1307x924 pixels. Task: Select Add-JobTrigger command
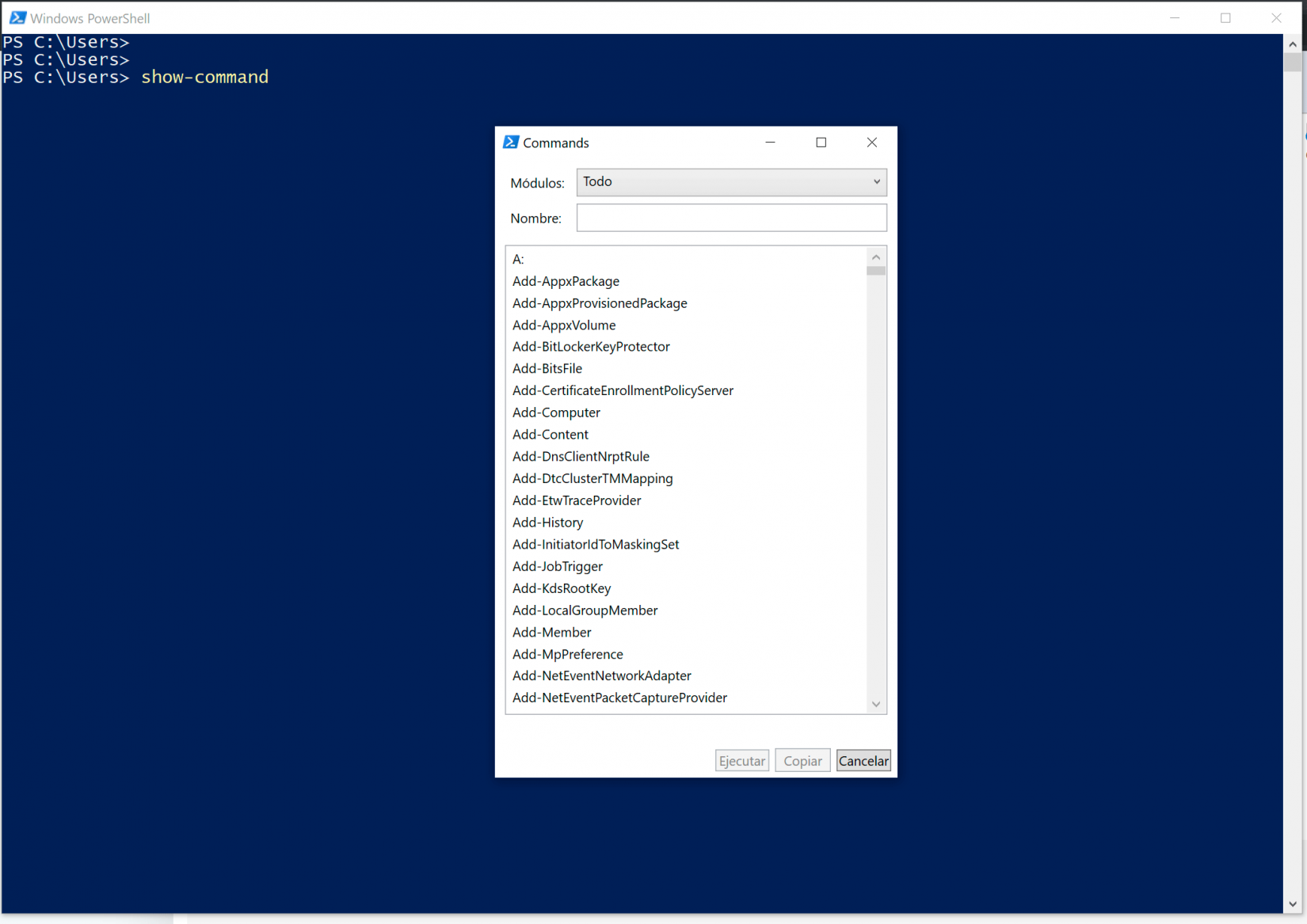click(x=558, y=567)
